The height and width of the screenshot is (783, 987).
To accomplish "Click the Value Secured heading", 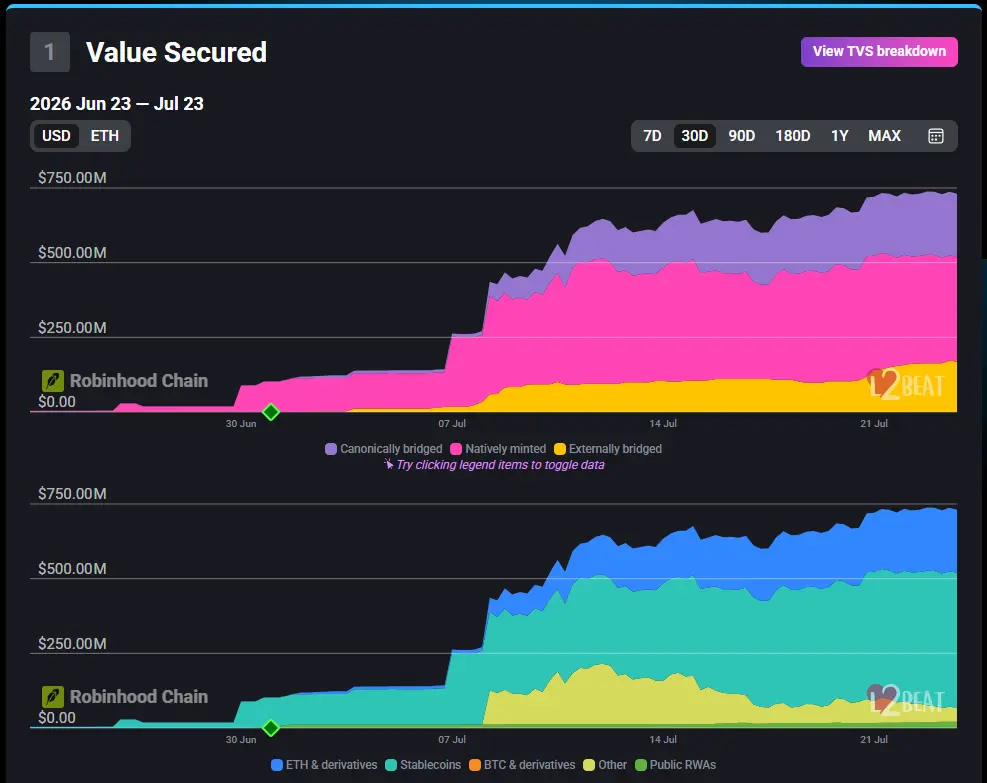I will click(x=176, y=52).
